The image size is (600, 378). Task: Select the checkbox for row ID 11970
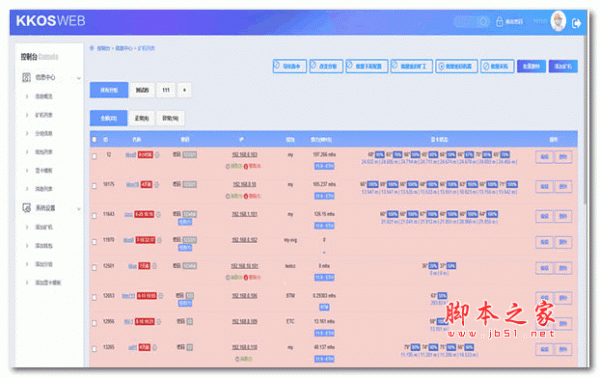(x=94, y=242)
